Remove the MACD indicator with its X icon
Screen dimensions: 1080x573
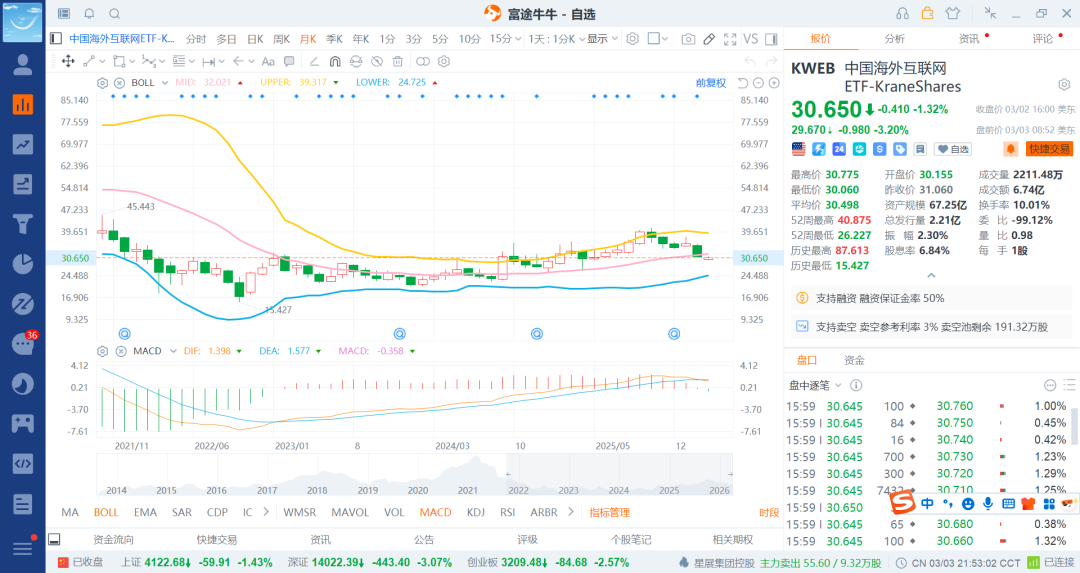point(119,351)
